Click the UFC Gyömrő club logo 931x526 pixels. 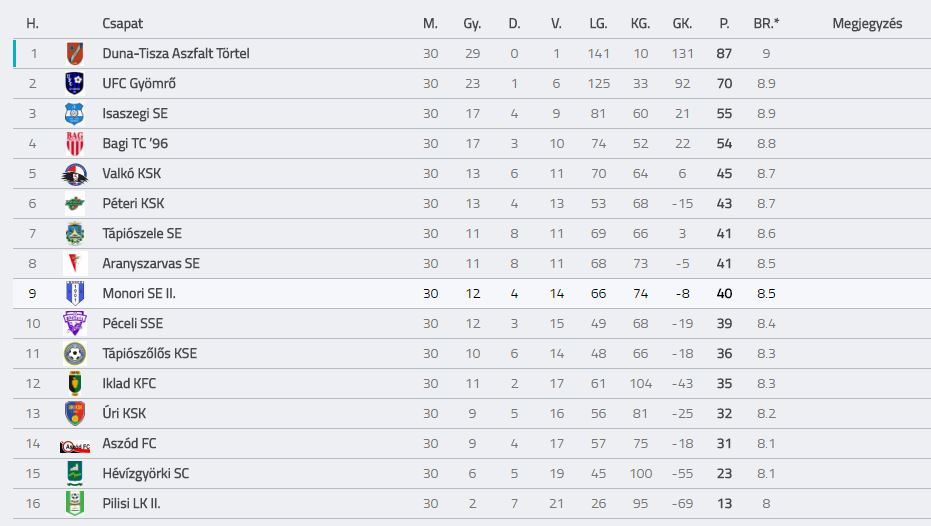tap(75, 84)
